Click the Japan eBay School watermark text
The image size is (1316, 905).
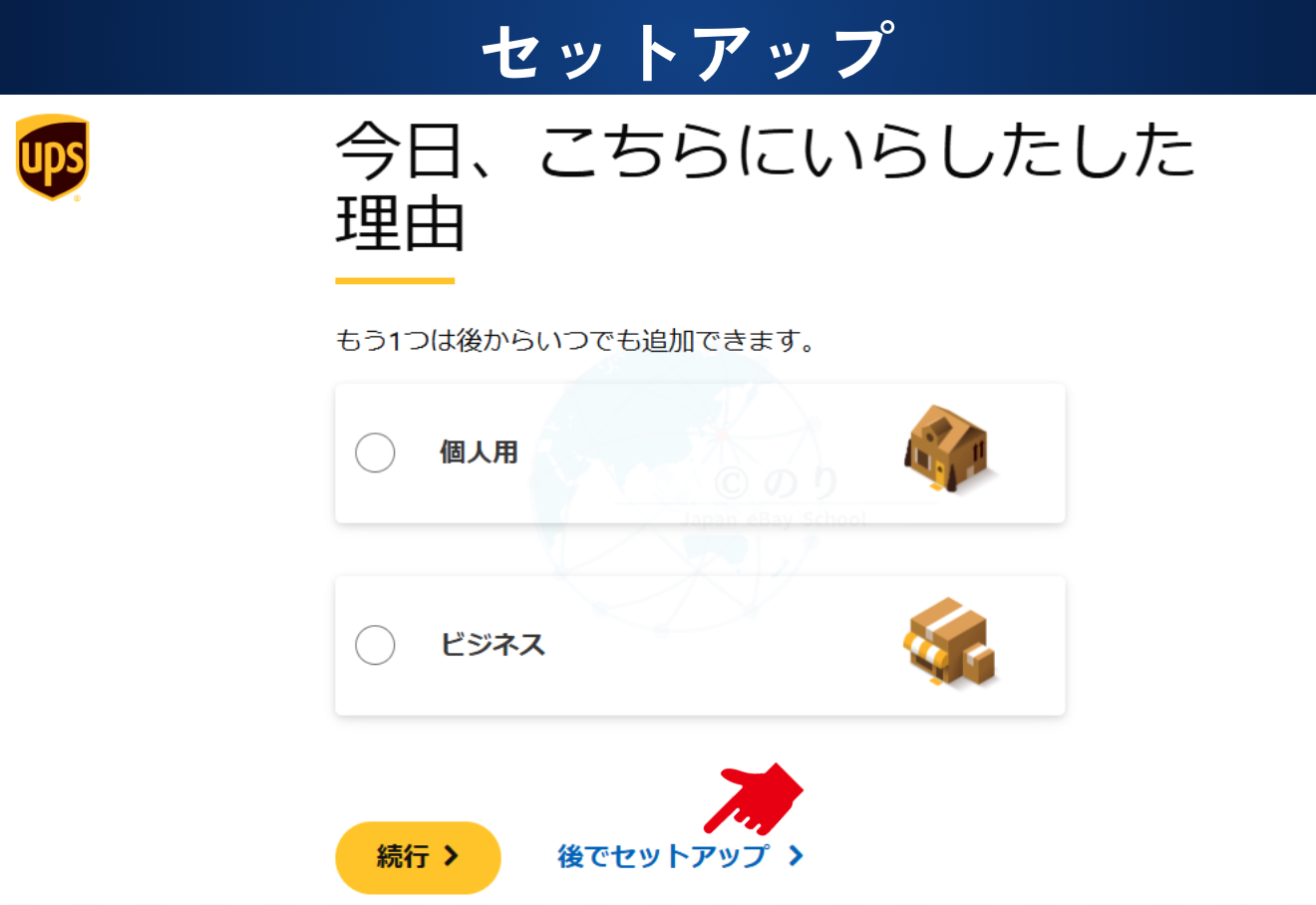pos(775,519)
